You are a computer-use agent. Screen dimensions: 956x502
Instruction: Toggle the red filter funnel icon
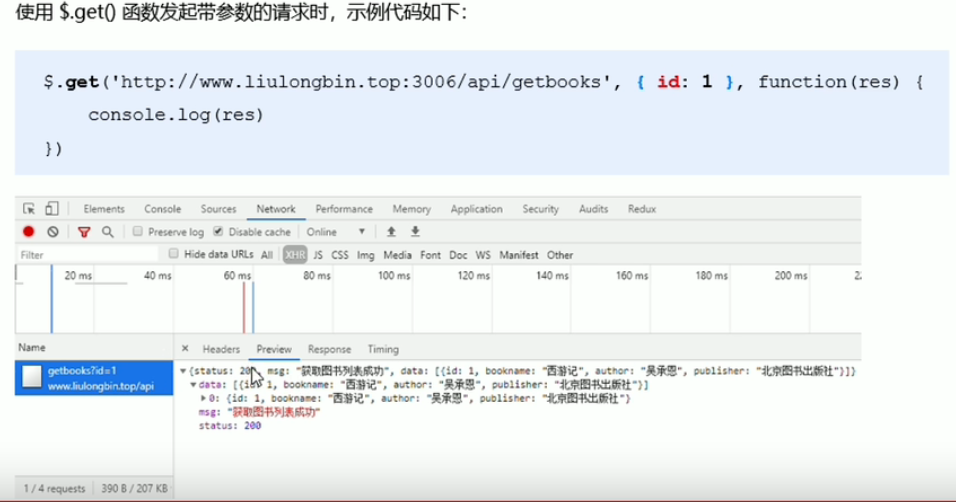(84, 232)
